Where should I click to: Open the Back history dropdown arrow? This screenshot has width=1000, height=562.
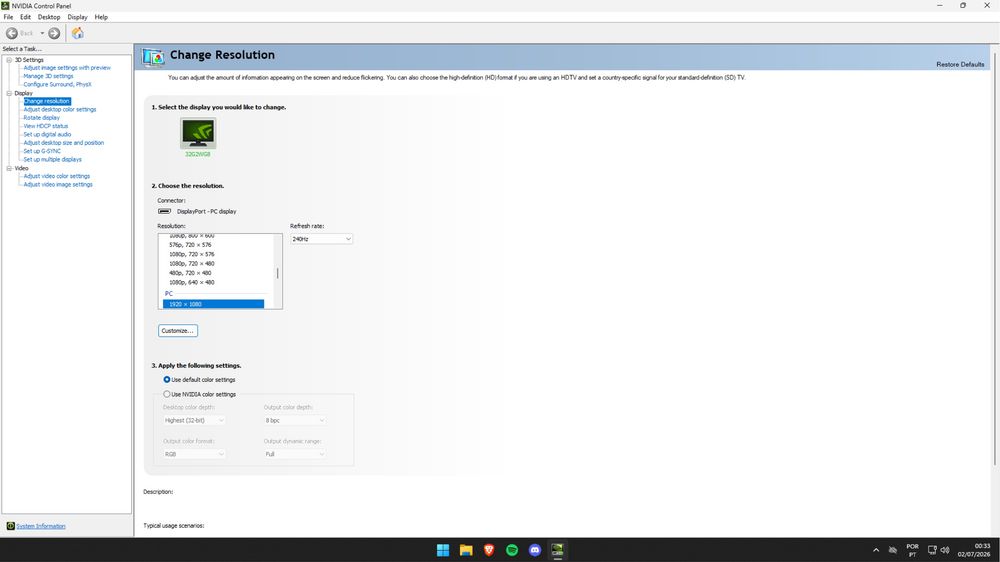pos(42,33)
